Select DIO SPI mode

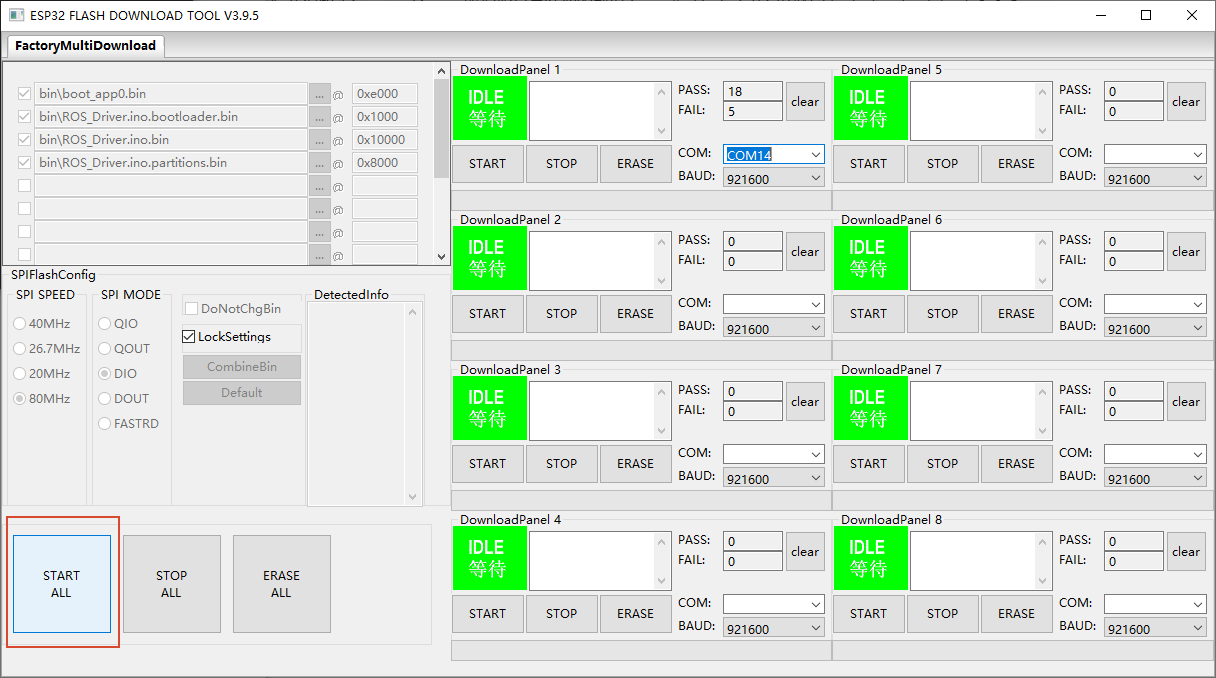(x=105, y=374)
